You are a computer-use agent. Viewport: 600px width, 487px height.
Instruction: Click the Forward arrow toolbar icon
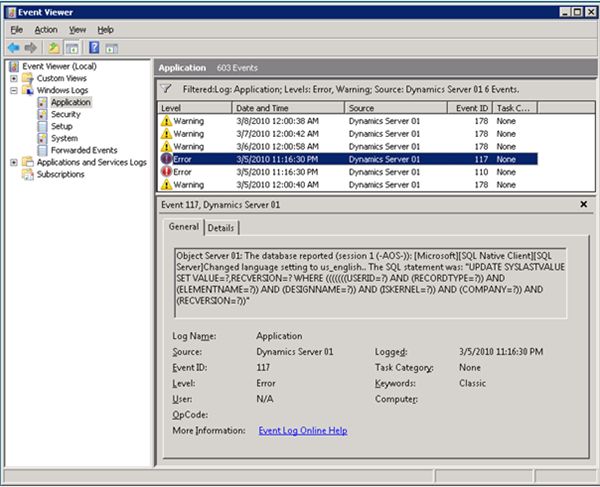tap(31, 48)
